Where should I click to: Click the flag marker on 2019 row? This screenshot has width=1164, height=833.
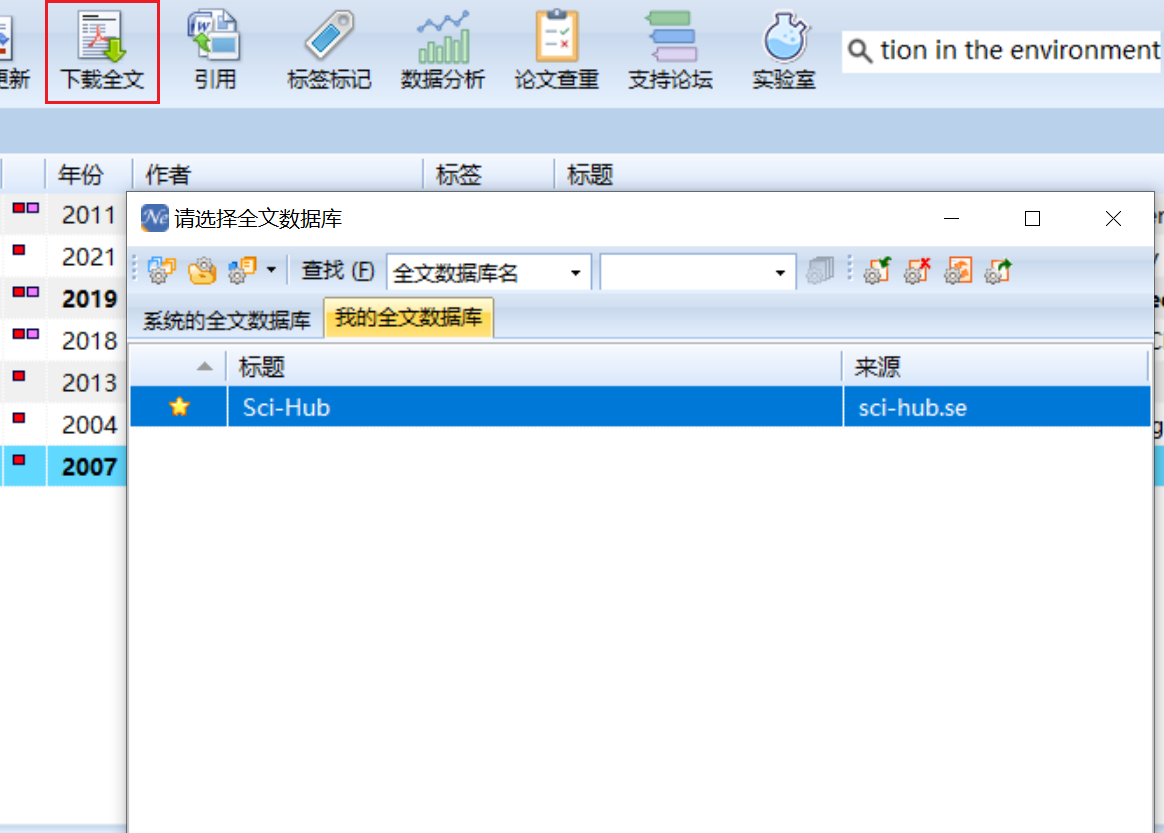coord(25,292)
